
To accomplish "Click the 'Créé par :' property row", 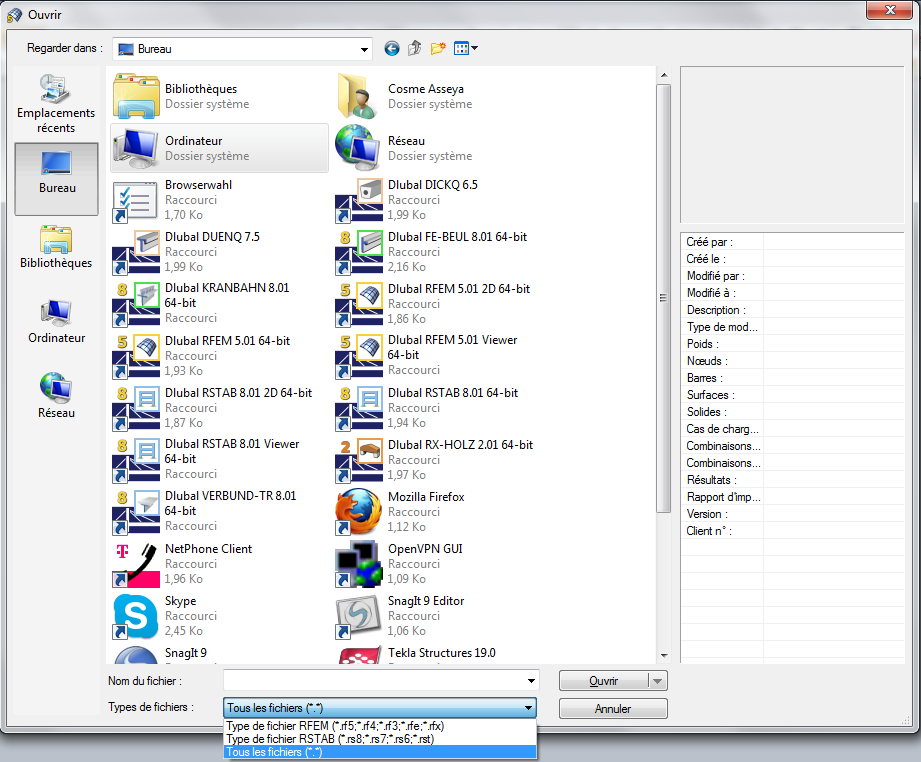I will (x=792, y=242).
